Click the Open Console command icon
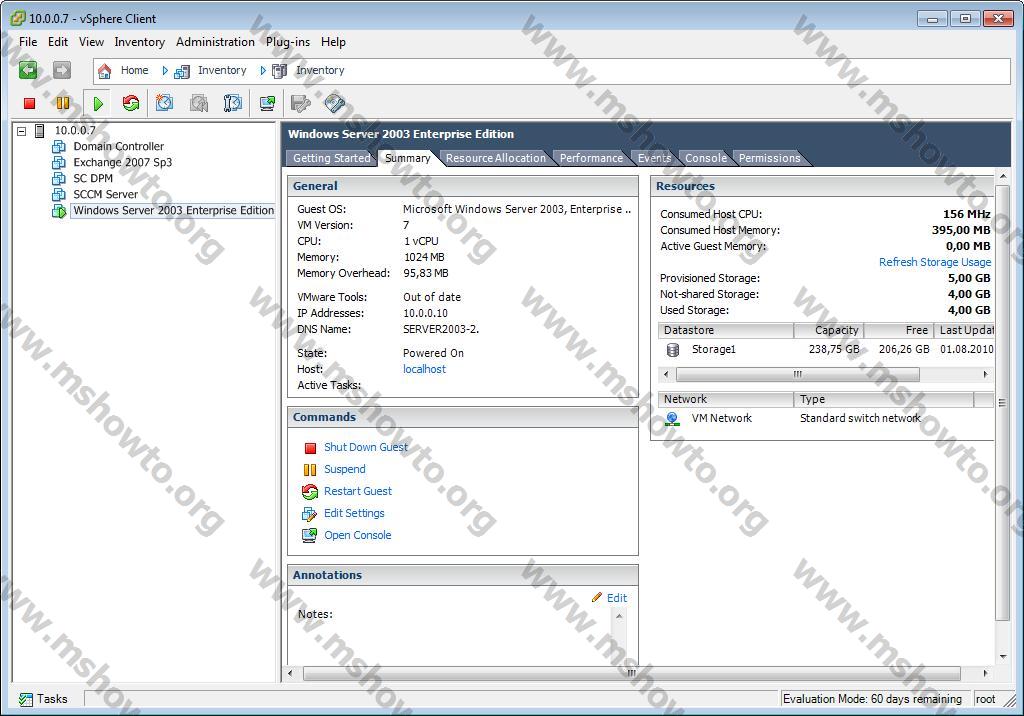This screenshot has height=716, width=1024. [x=310, y=536]
